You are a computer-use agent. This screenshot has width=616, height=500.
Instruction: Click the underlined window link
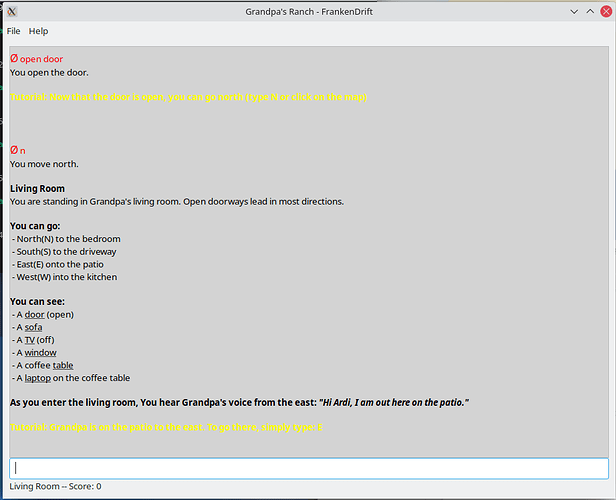(40, 353)
